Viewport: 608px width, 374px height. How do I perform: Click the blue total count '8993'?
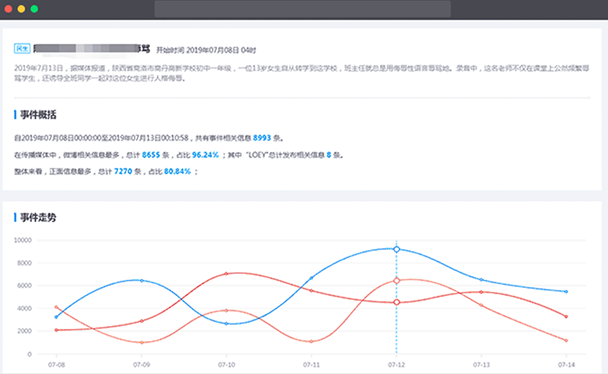pos(262,138)
